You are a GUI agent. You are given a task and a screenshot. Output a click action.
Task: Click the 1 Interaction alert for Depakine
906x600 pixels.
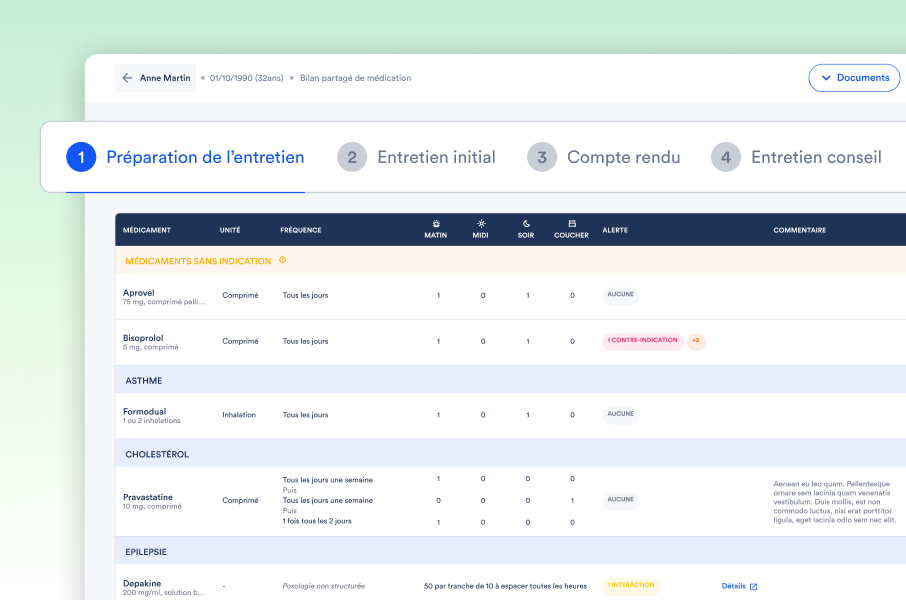(631, 586)
